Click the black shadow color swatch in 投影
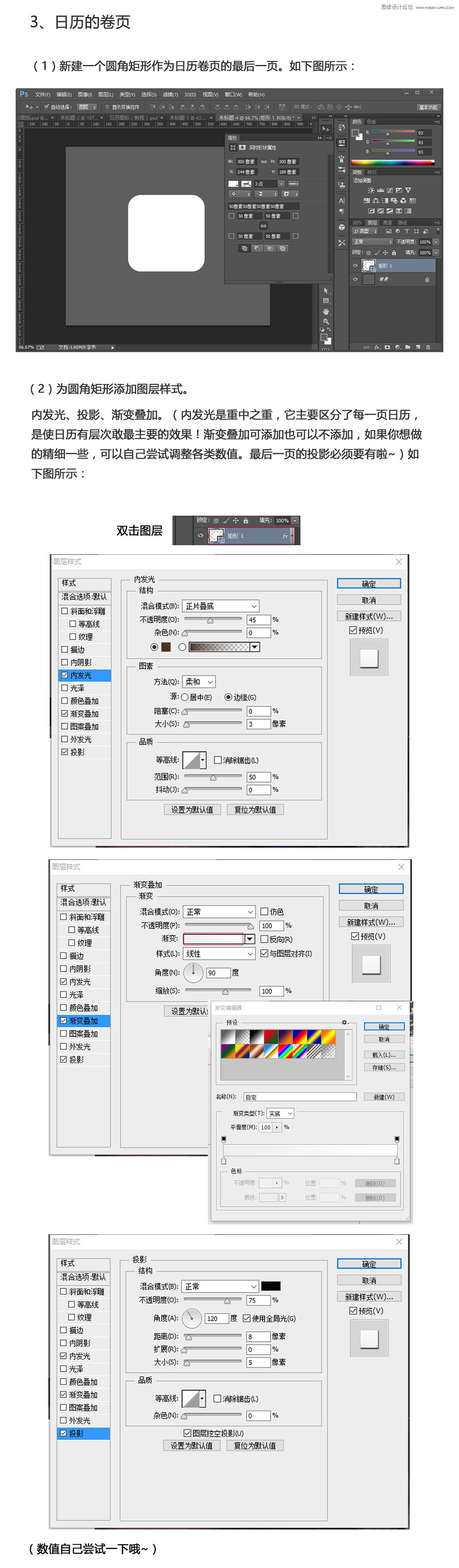The height and width of the screenshot is (1568, 459). (271, 1286)
